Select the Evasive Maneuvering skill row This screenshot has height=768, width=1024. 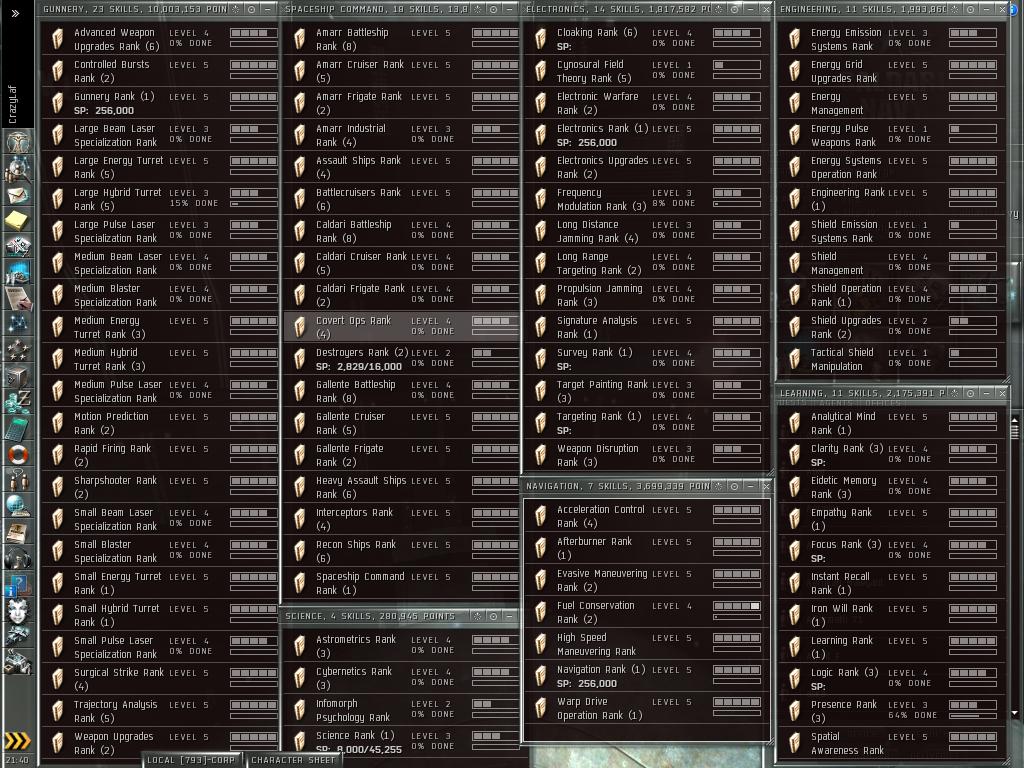click(x=647, y=581)
